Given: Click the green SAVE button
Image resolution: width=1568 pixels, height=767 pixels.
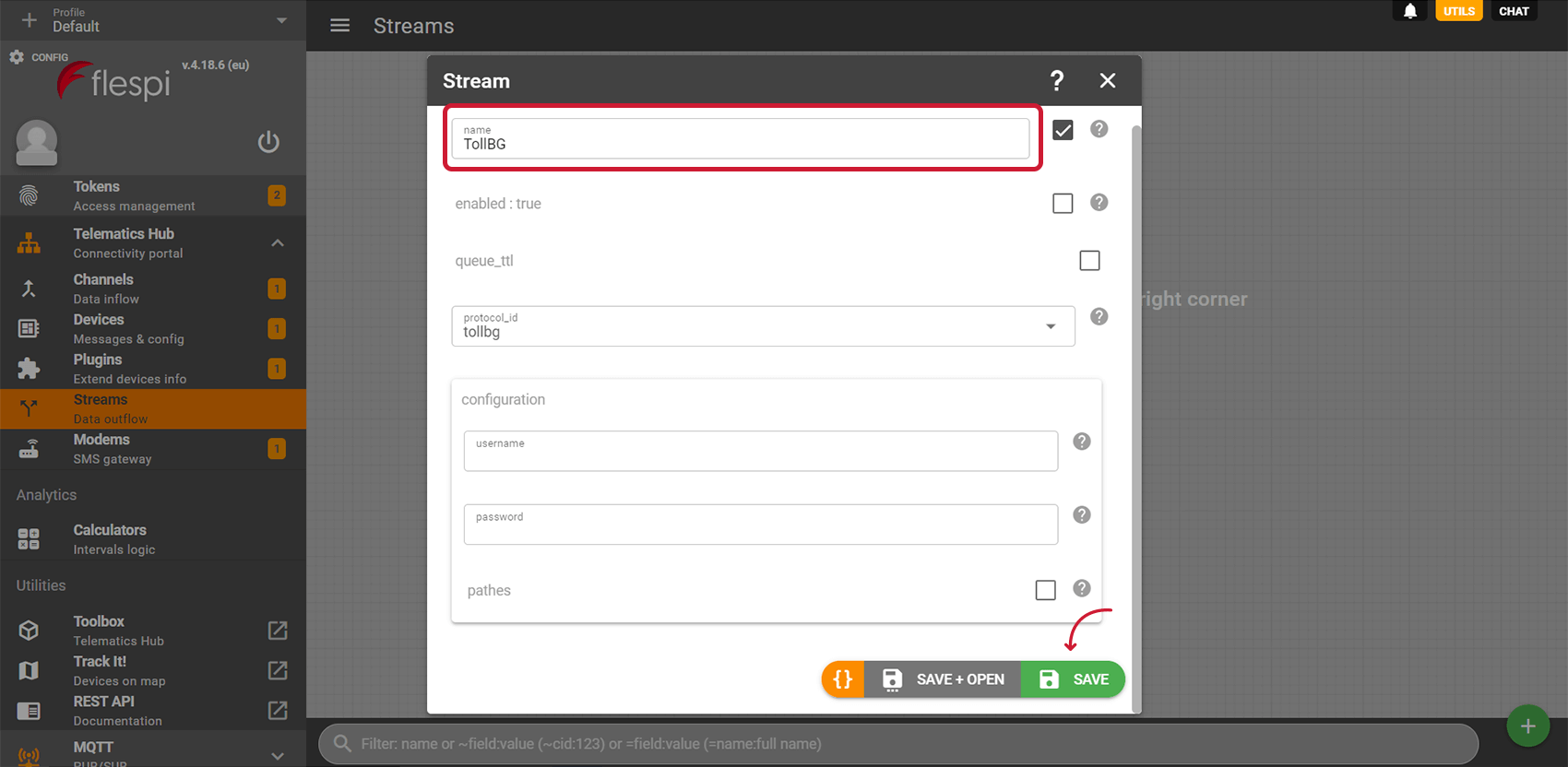Looking at the screenshot, I should point(1074,679).
